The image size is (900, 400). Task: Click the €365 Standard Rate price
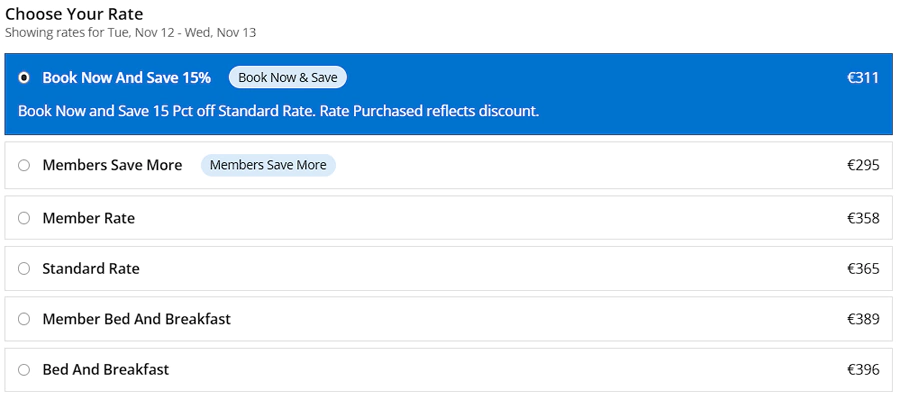pyautogui.click(x=862, y=269)
